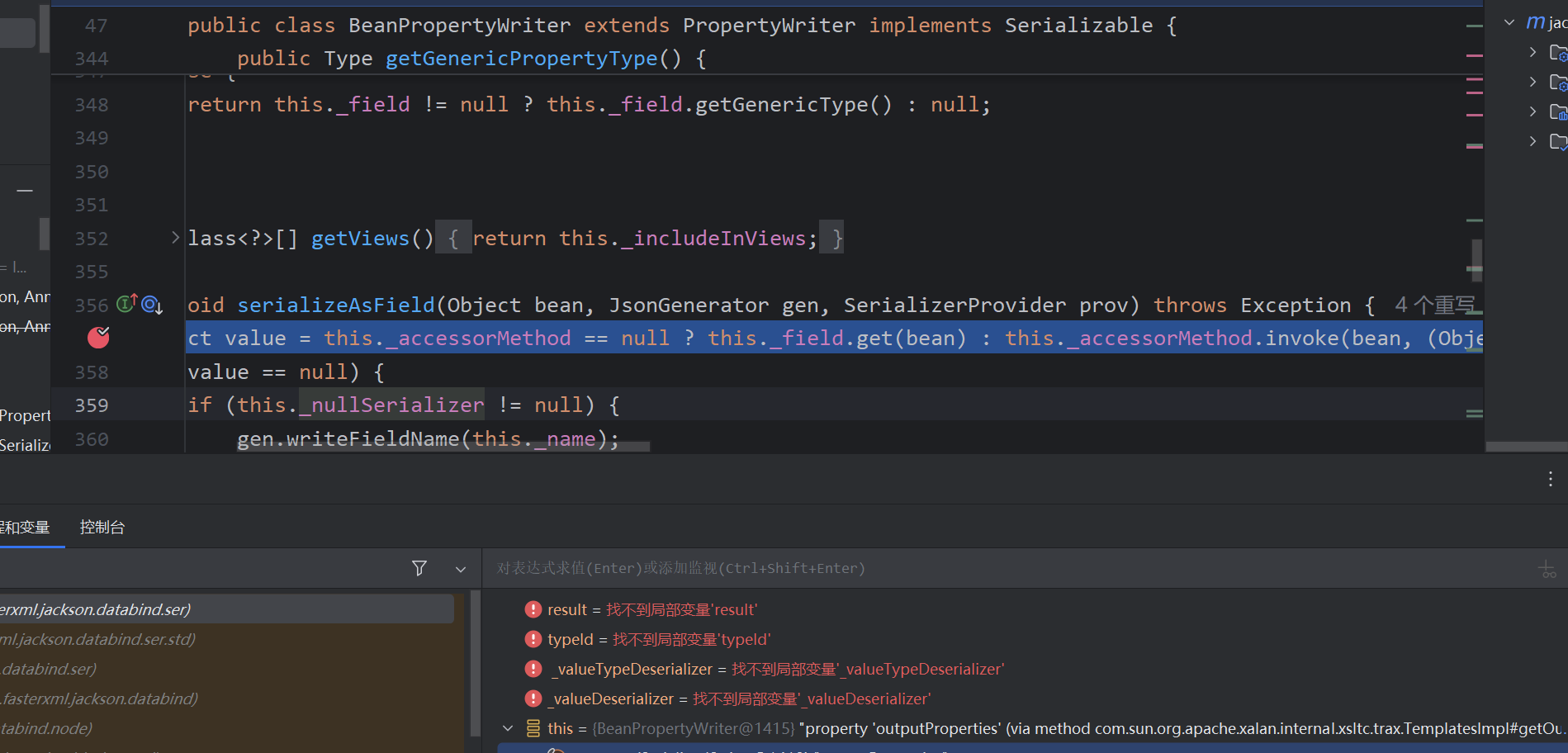
Task: Expand the second gear folder in Maven tree
Action: pos(1532,82)
